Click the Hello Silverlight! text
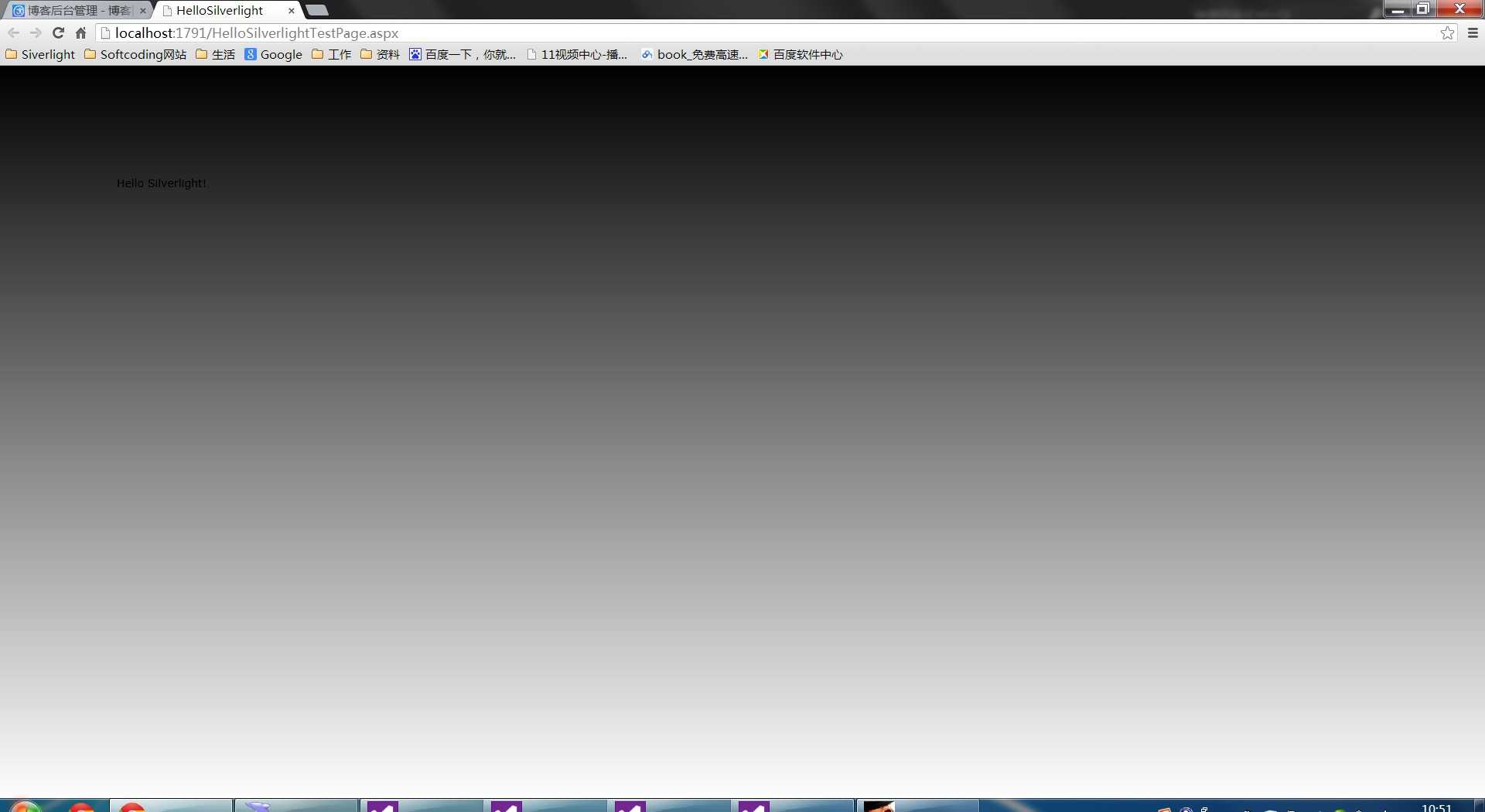Image resolution: width=1485 pixels, height=812 pixels. pos(162,183)
